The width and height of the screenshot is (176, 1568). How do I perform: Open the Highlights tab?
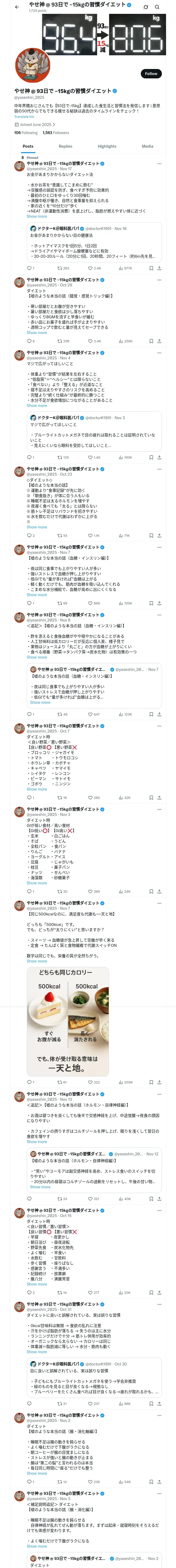(107, 147)
